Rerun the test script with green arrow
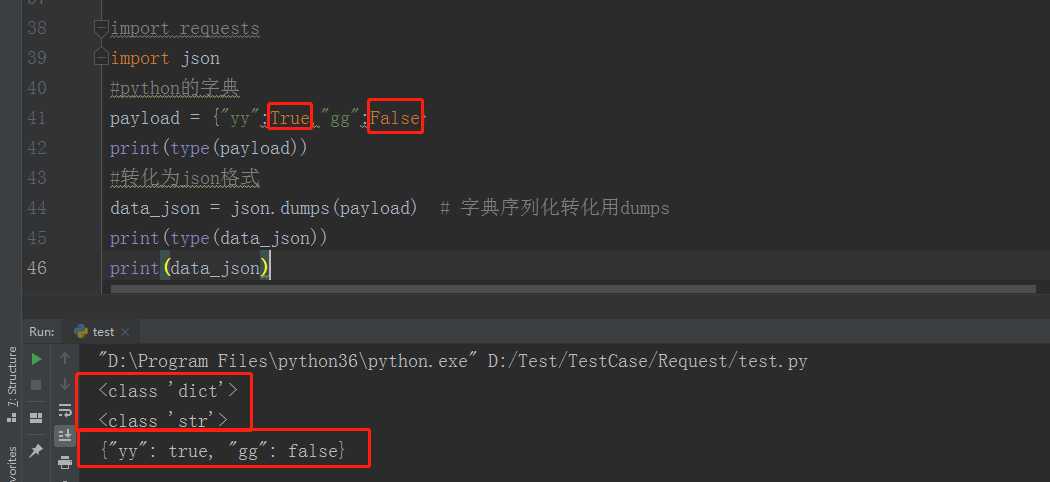Screen dimensions: 1050x482 click(x=36, y=359)
